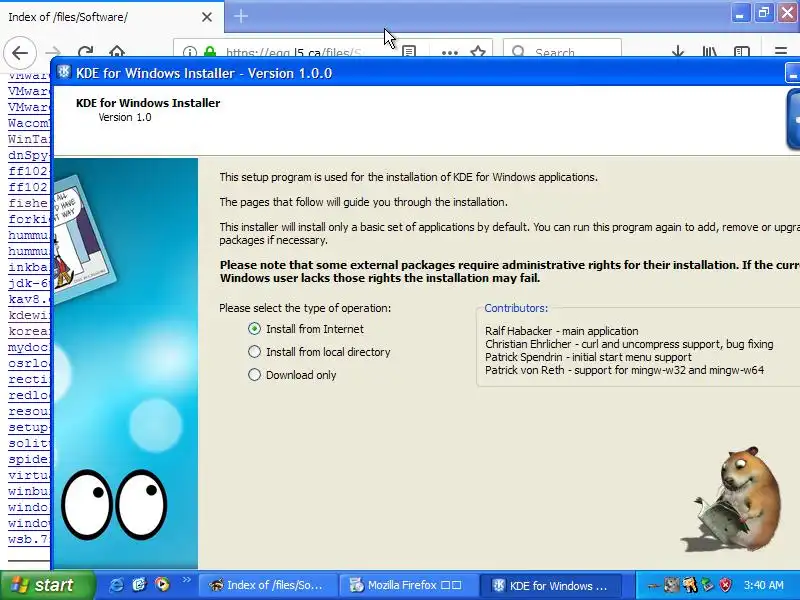Click Patrick von Reth contributor line

tap(624, 370)
